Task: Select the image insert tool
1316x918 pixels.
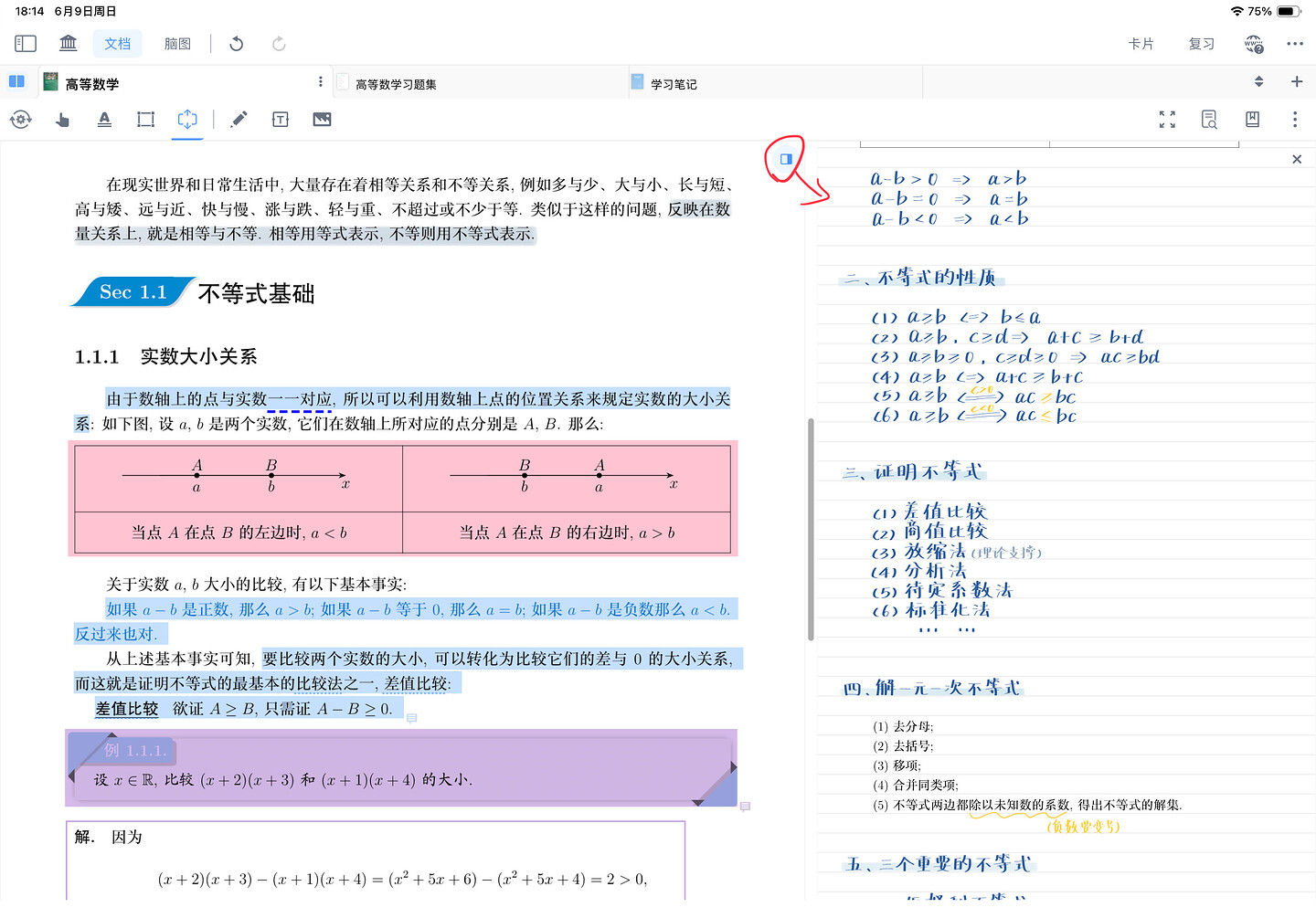Action: coord(322,120)
